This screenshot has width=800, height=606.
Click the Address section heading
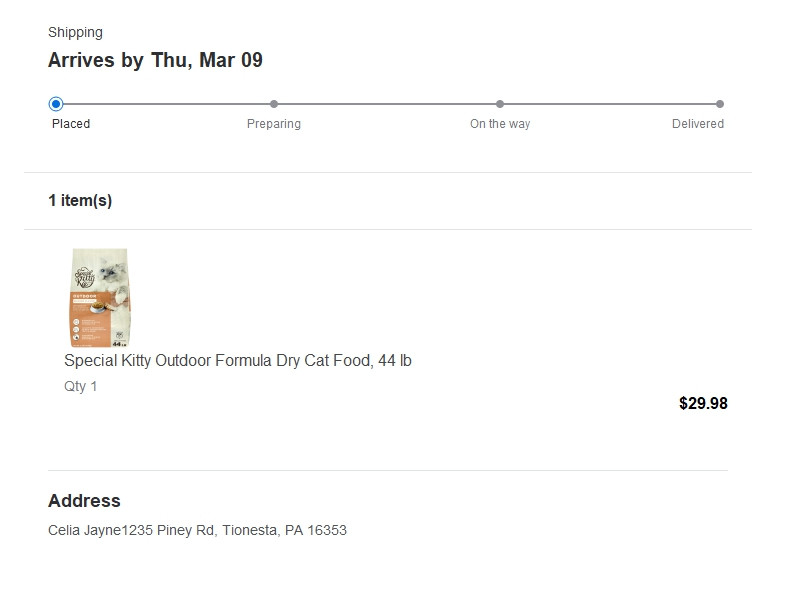point(84,501)
